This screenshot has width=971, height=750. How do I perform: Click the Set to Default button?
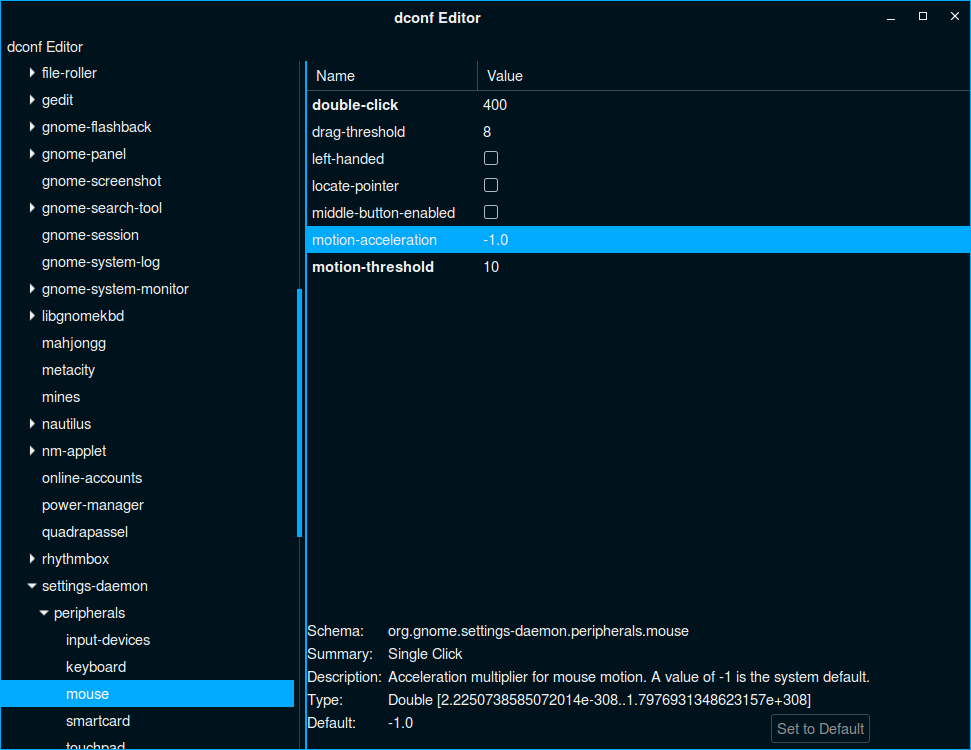820,729
